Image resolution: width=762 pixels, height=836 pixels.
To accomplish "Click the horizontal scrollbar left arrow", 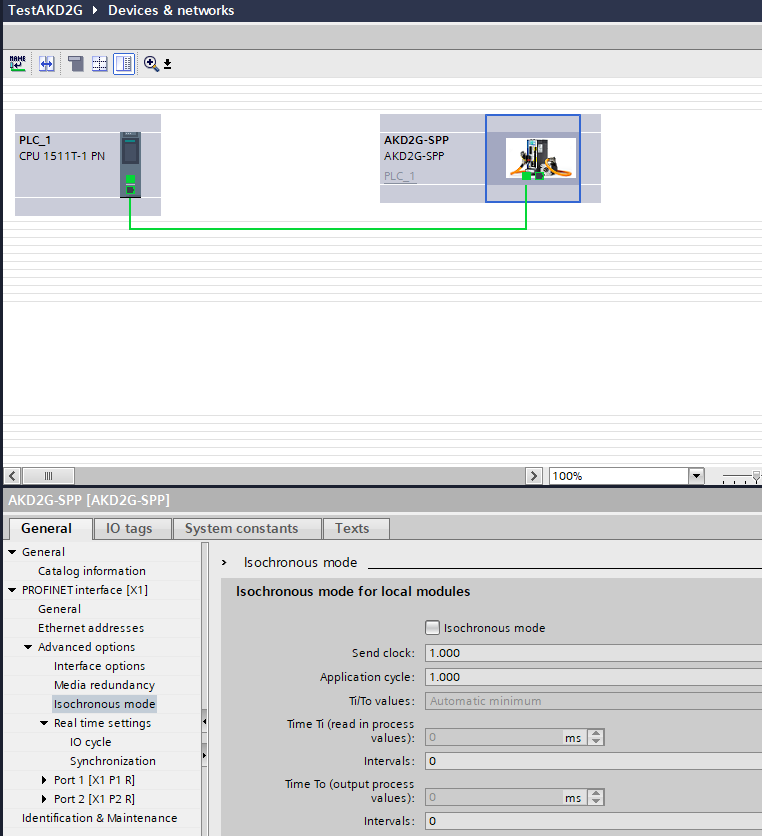I will [x=12, y=476].
